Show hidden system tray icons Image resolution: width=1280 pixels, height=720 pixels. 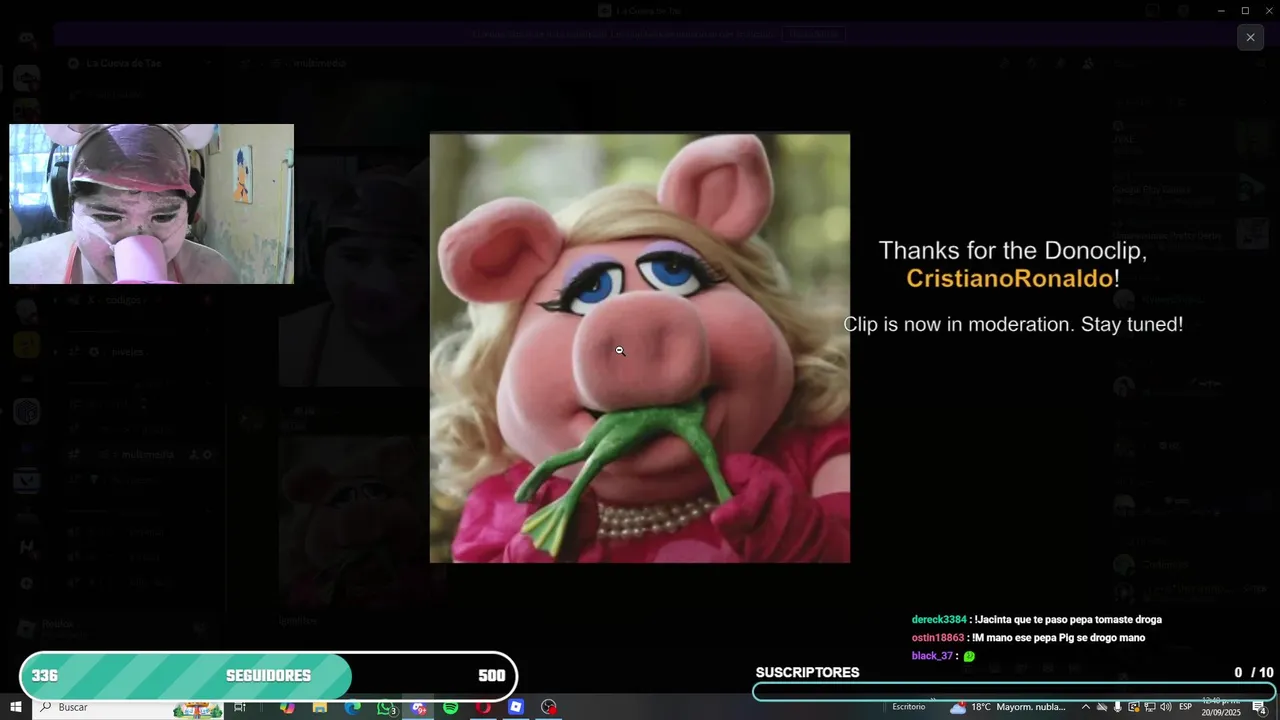[x=1086, y=707]
